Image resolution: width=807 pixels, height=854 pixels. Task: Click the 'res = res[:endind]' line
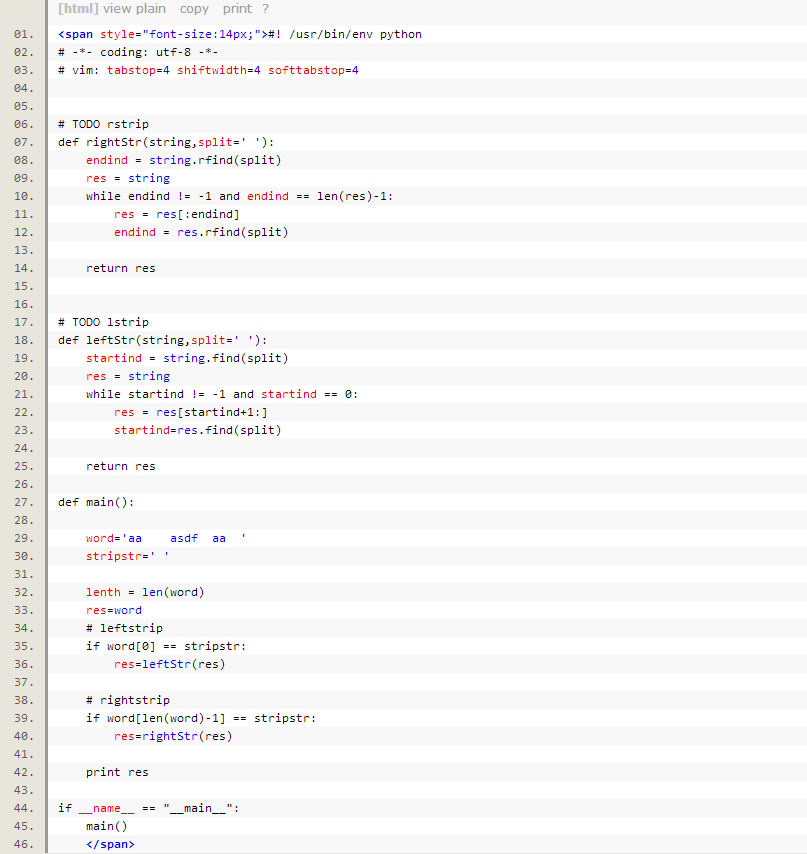click(176, 214)
